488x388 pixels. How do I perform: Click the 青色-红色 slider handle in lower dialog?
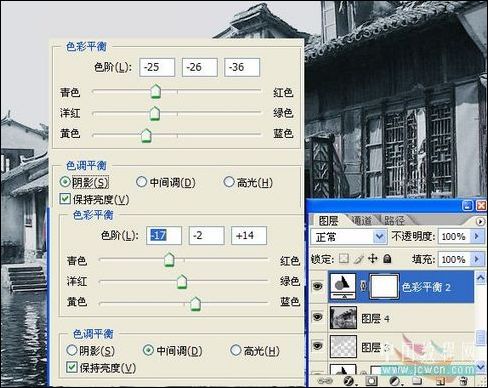169,259
